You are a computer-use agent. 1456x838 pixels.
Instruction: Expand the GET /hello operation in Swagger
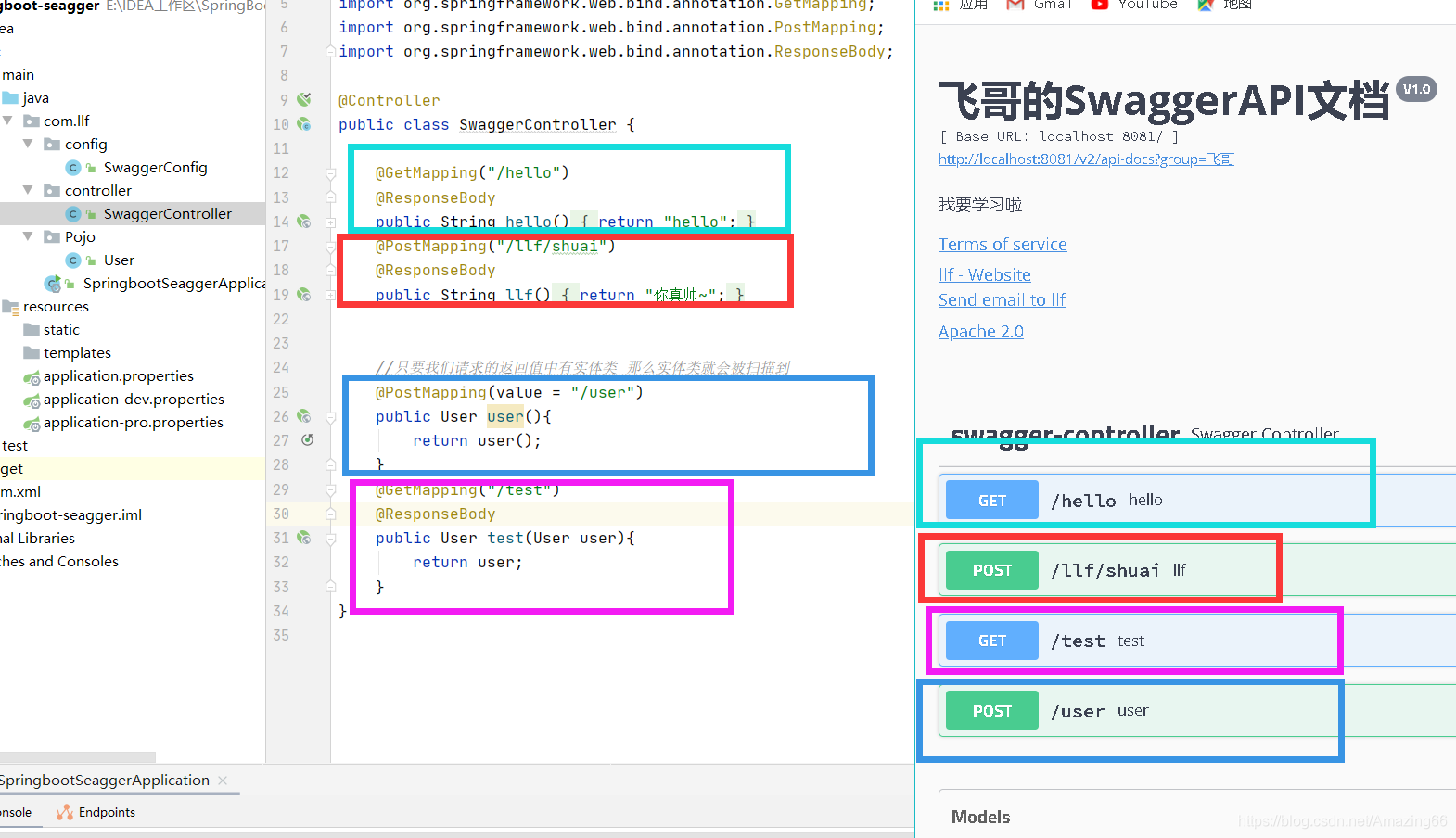click(1197, 501)
